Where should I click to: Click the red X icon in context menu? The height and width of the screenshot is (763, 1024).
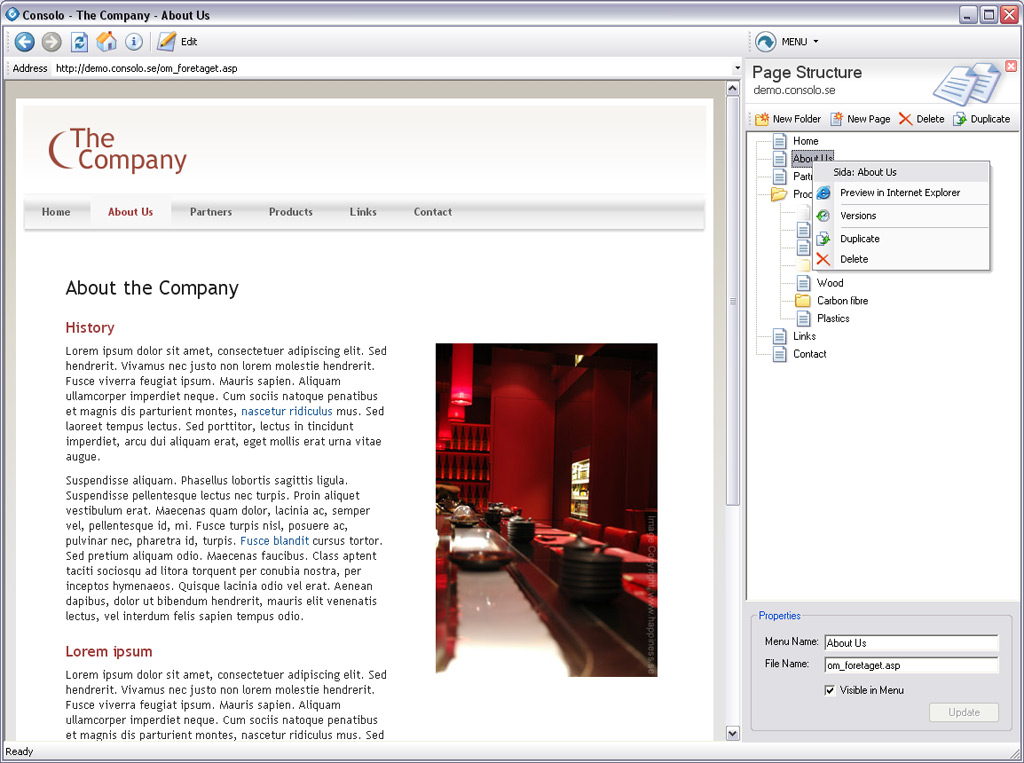pos(824,259)
